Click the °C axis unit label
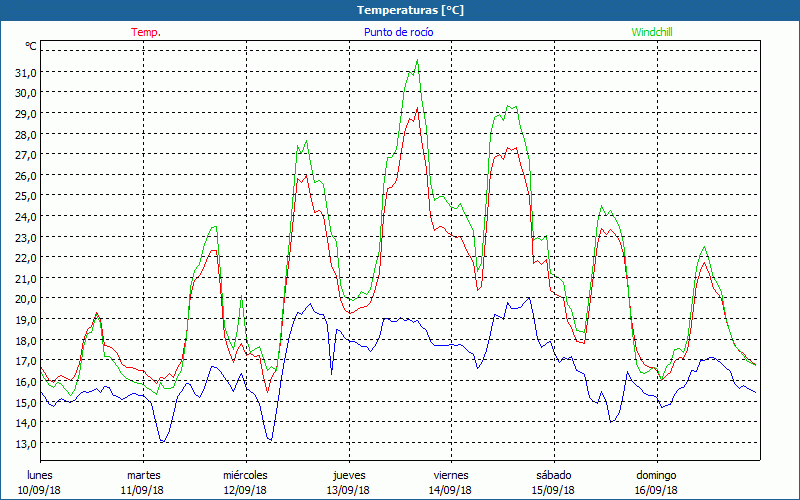 tap(31, 46)
